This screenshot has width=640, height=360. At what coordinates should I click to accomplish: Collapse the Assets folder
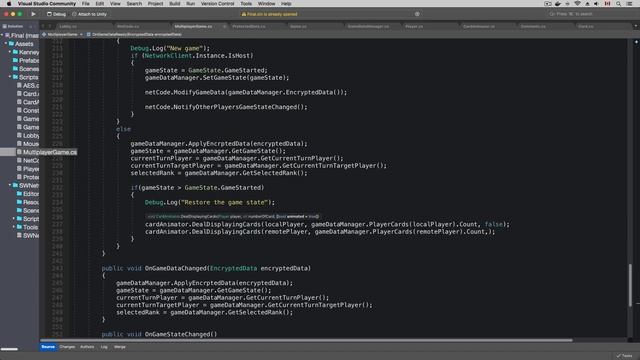click(x=6, y=44)
